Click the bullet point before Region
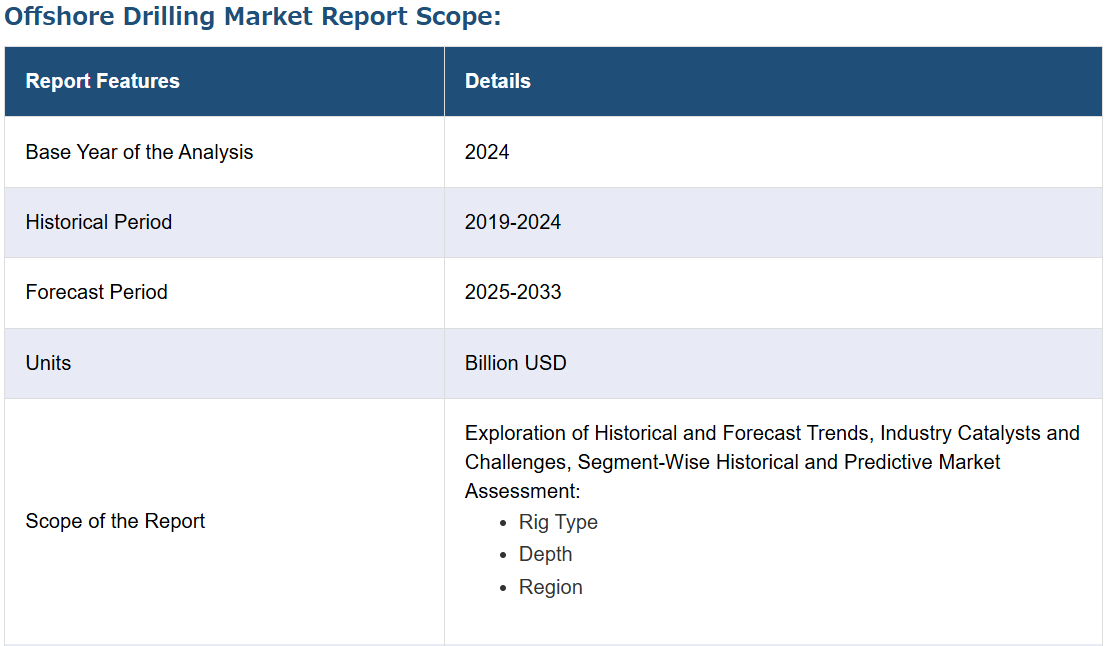1105x646 pixels. click(503, 588)
